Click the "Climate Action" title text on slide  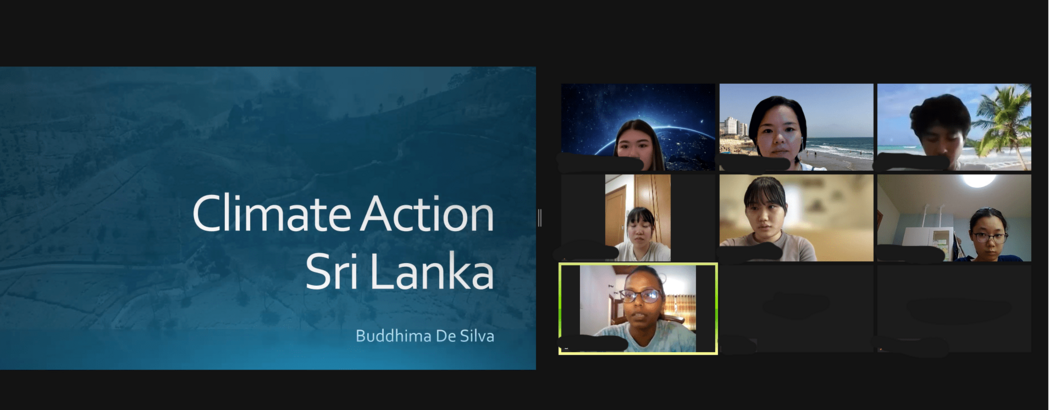click(343, 215)
